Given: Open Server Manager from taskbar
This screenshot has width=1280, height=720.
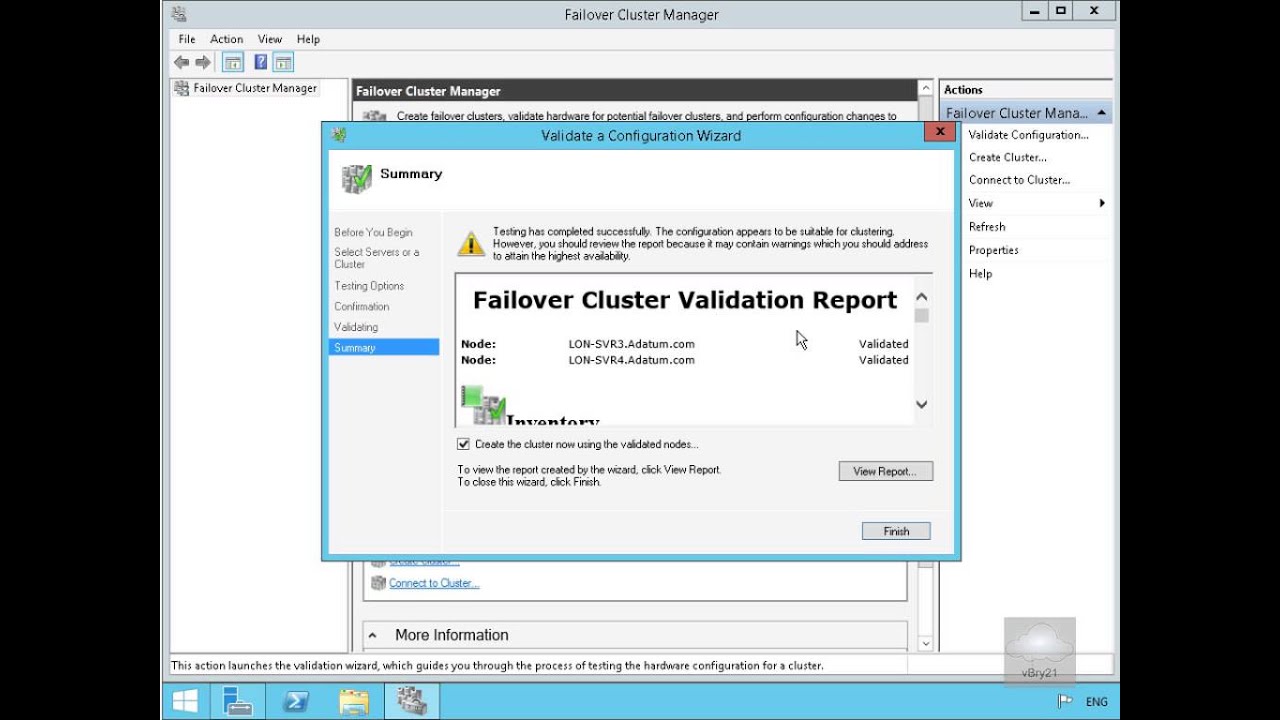Looking at the screenshot, I should 238,701.
